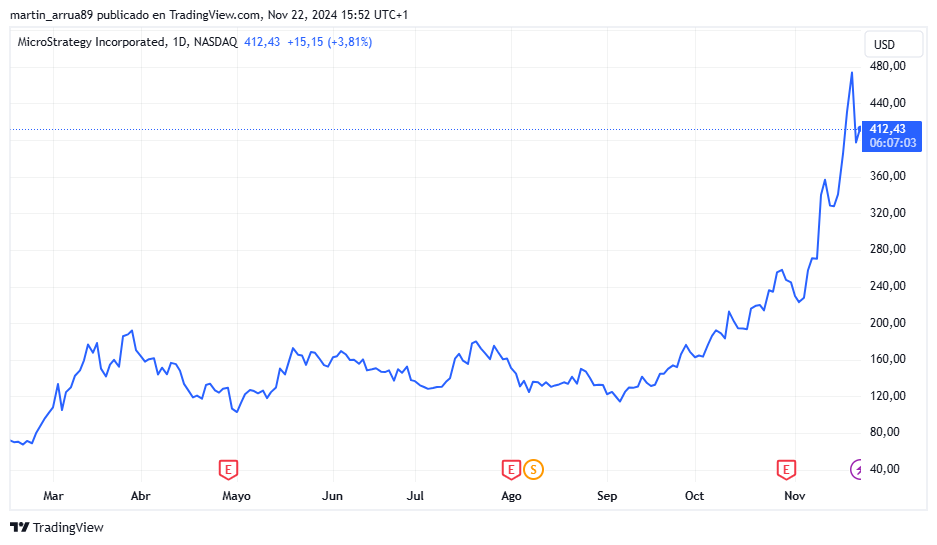The image size is (937, 545).
Task: Click the 320,00 price axis label
Action: pyautogui.click(x=887, y=213)
